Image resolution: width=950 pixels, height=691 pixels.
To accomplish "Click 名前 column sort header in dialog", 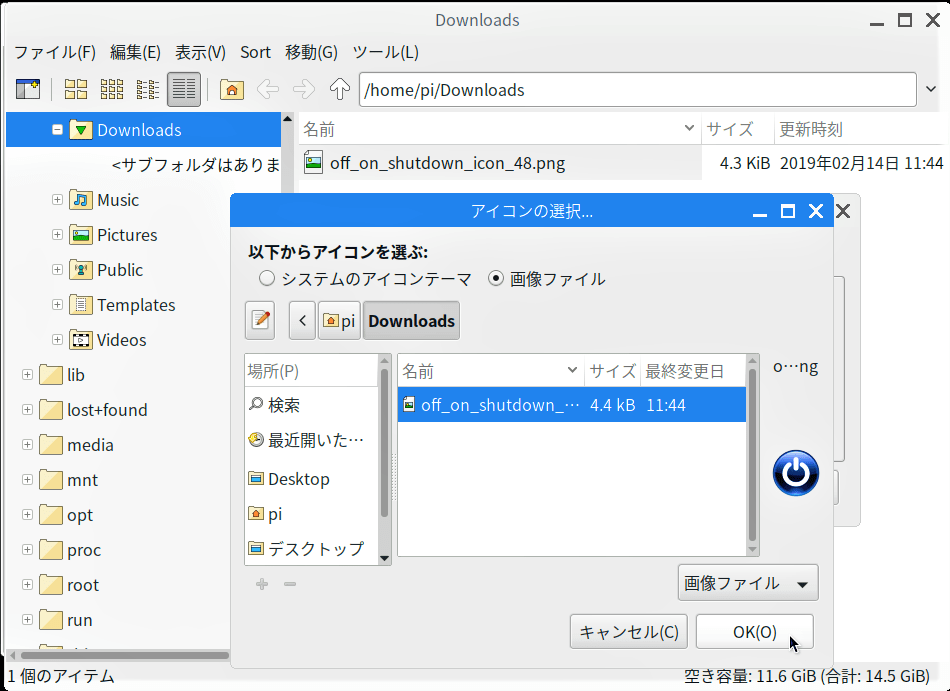I will [x=490, y=371].
